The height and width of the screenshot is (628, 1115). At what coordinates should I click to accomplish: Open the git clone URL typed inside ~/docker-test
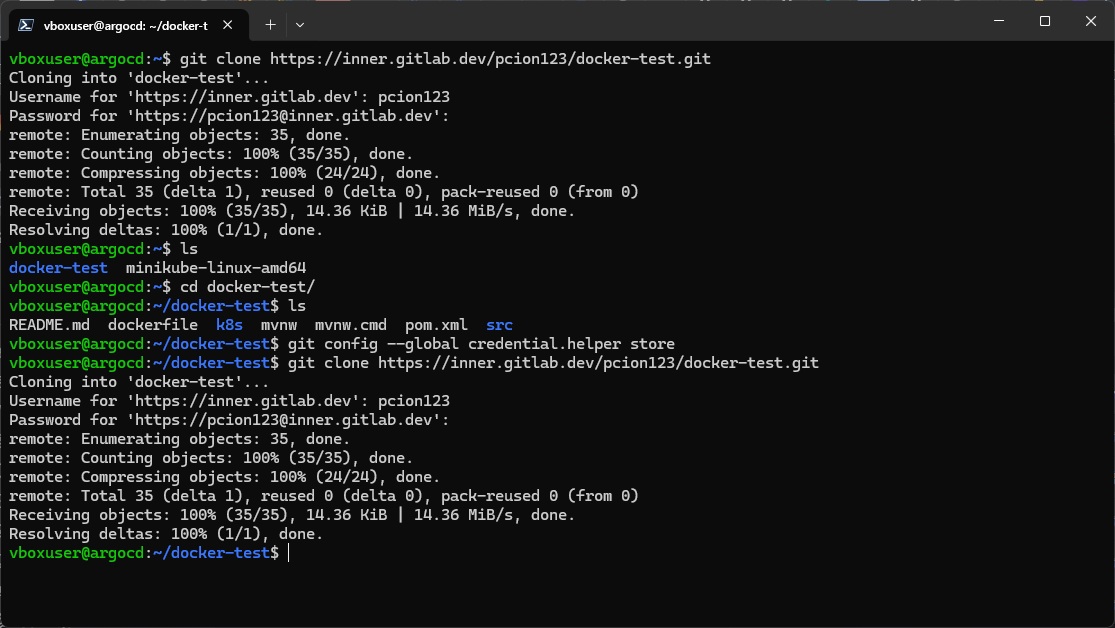pos(598,363)
